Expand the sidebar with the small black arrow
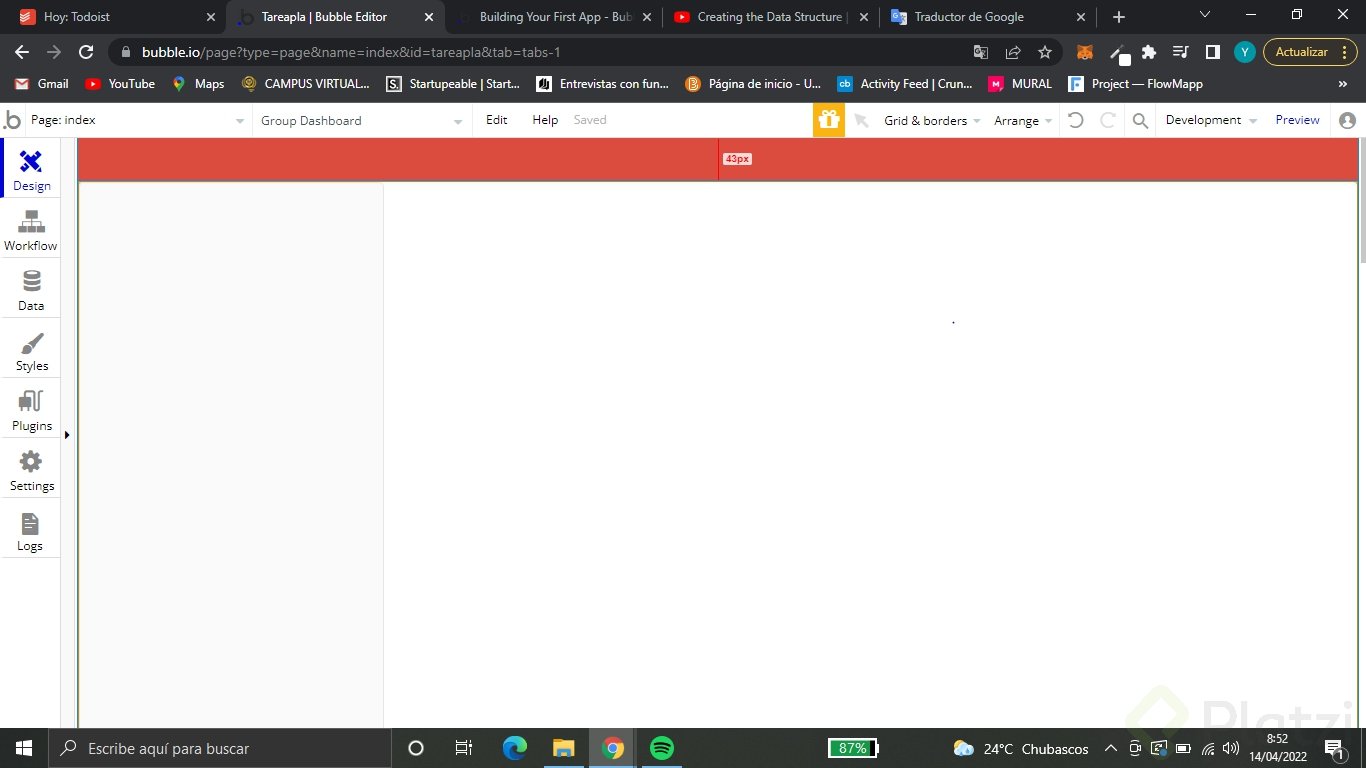The image size is (1366, 768). click(x=67, y=435)
